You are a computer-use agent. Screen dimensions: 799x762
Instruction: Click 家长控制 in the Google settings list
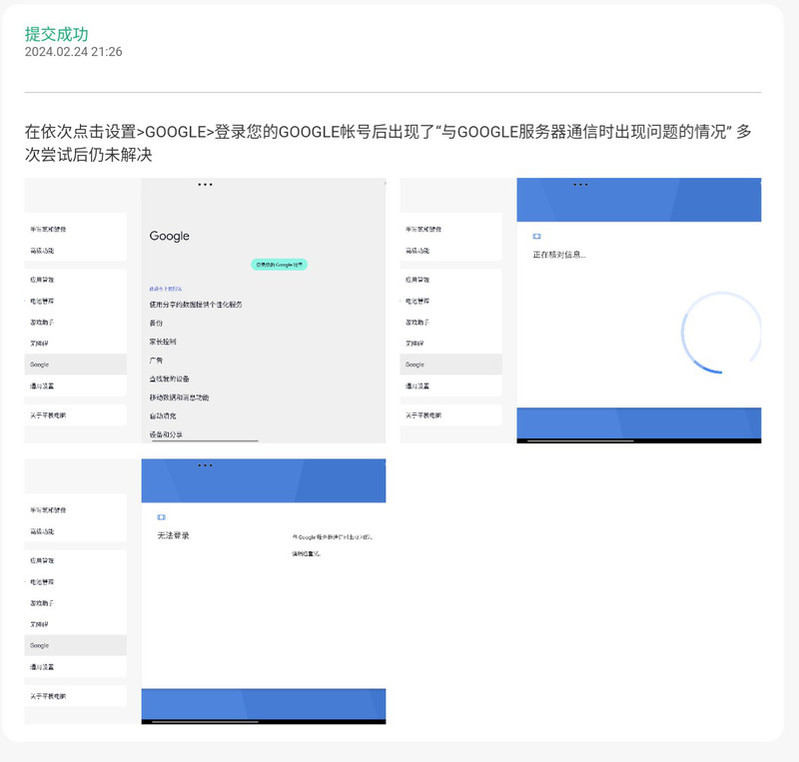(163, 342)
